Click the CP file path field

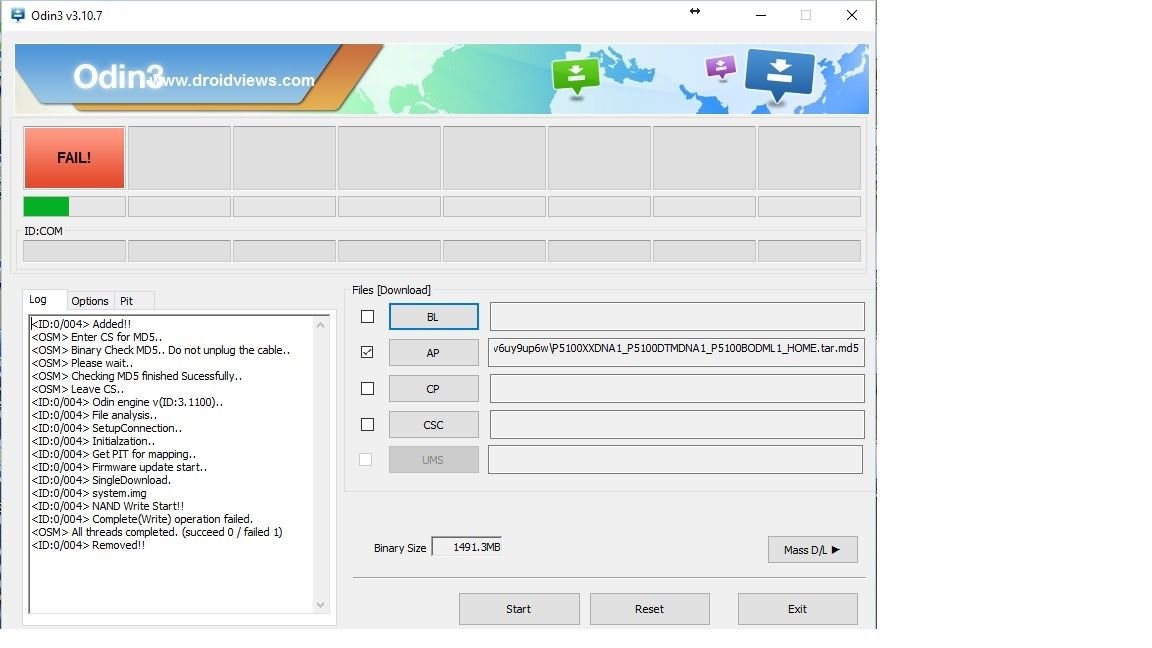pos(677,389)
